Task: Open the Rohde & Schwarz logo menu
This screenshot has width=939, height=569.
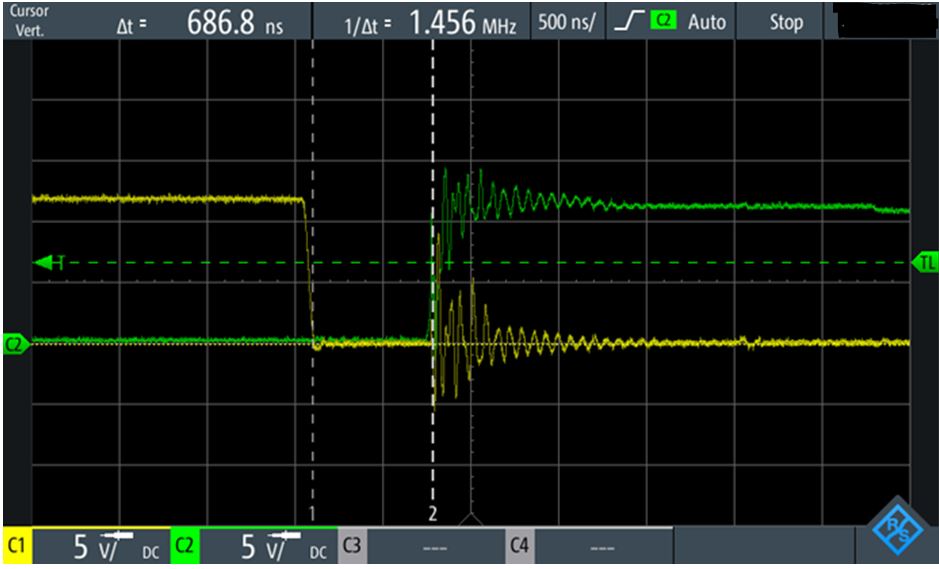Action: pos(896,531)
